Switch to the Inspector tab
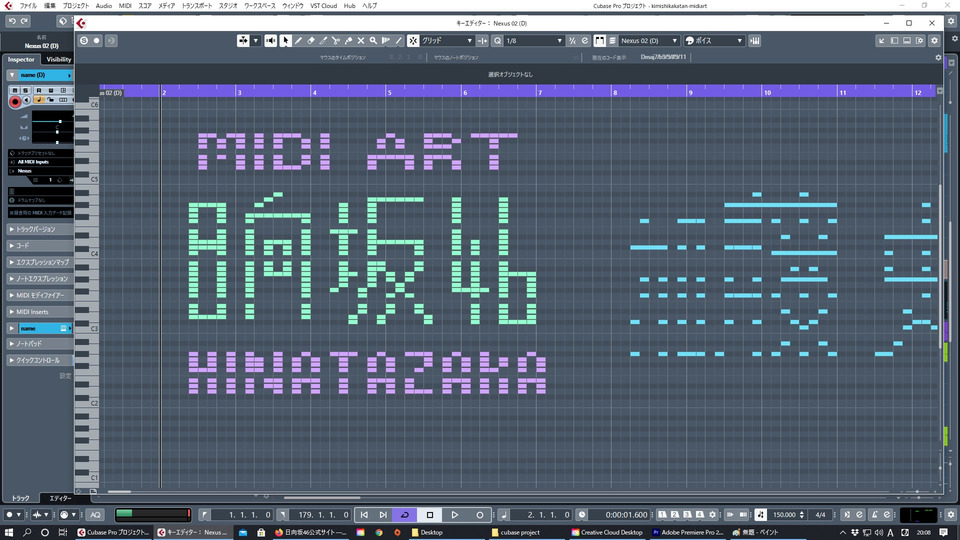Viewport: 960px width, 540px height. click(21, 59)
